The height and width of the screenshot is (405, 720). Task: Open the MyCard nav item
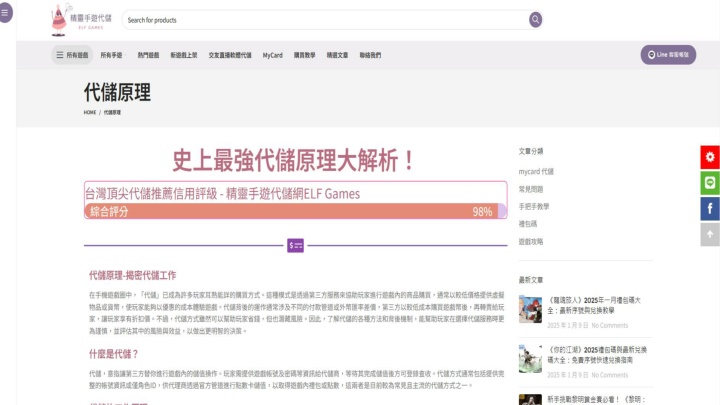coord(272,55)
